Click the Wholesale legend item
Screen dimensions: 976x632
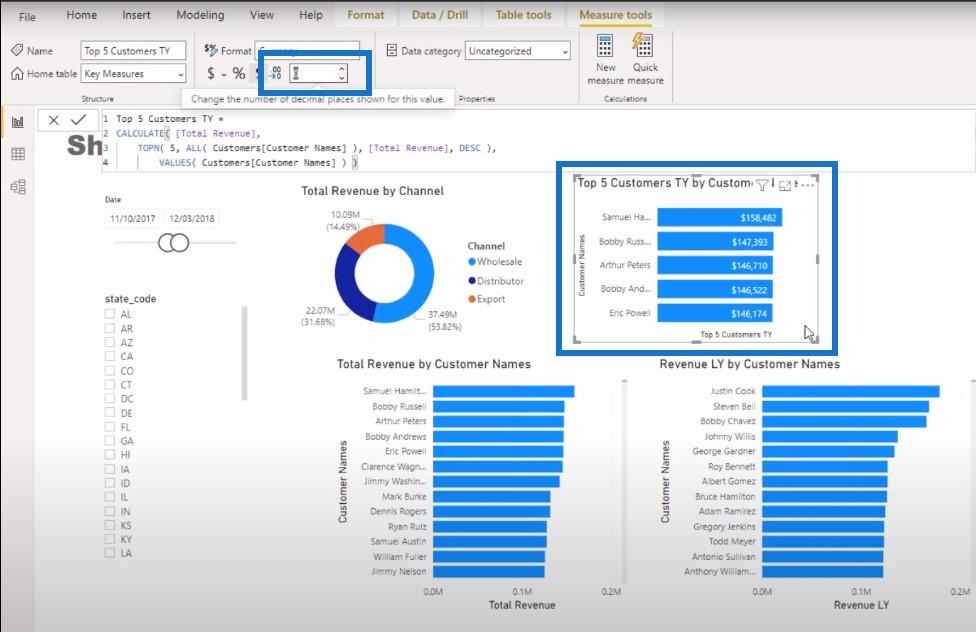point(495,262)
